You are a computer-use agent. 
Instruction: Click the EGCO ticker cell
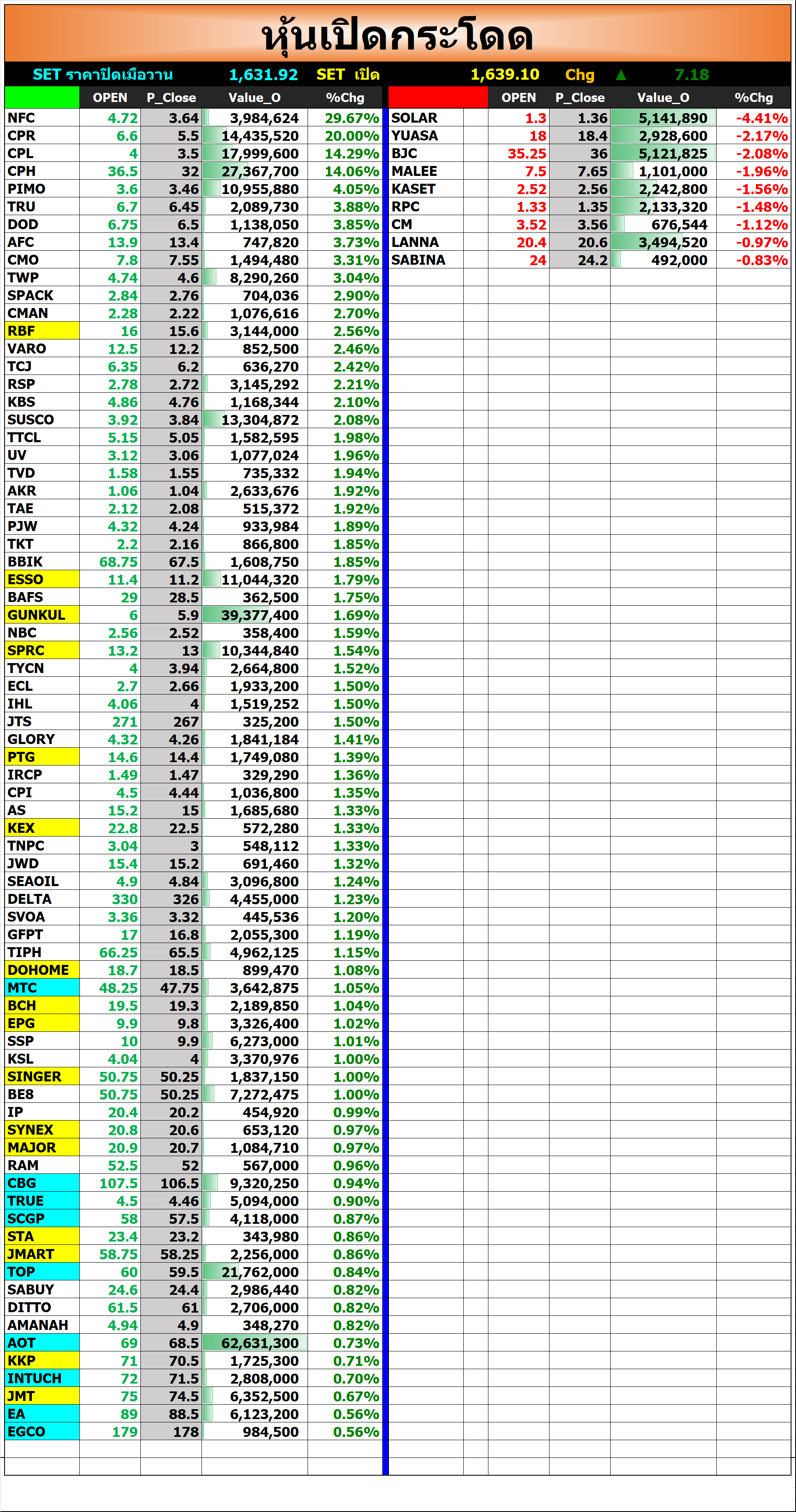pyautogui.click(x=42, y=1431)
